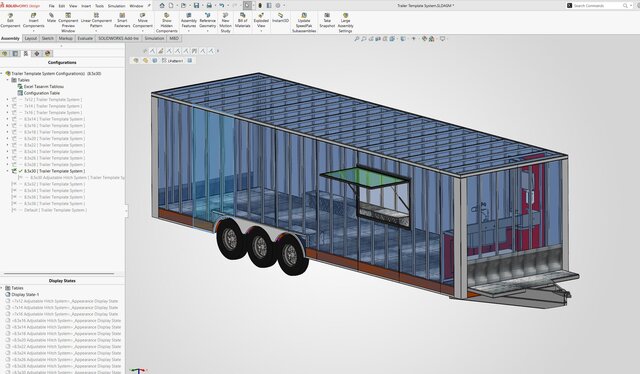
Task: Switch to the SOLIDWORKS Add-Ins tab
Action: click(x=118, y=38)
